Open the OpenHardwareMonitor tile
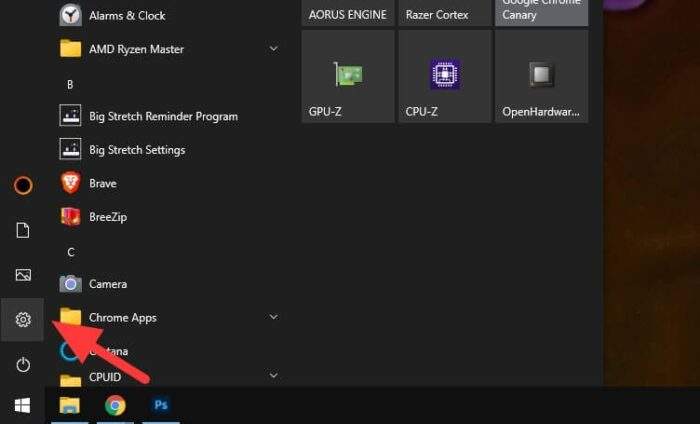 542,76
